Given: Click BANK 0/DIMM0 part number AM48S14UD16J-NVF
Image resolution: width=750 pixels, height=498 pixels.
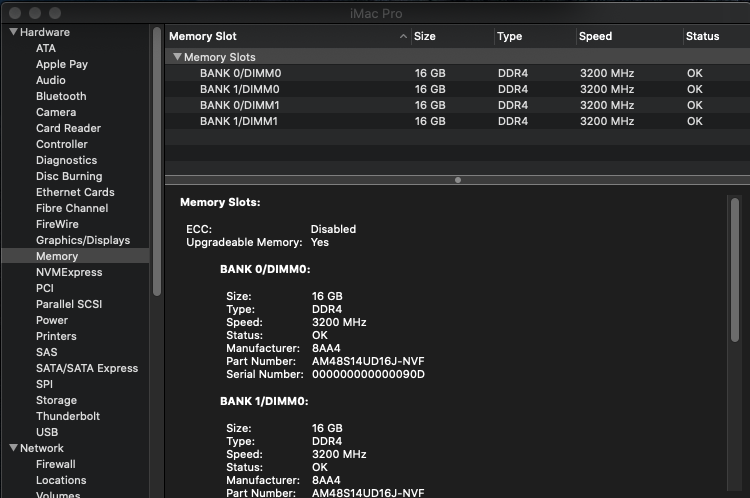Looking at the screenshot, I should tap(368, 361).
